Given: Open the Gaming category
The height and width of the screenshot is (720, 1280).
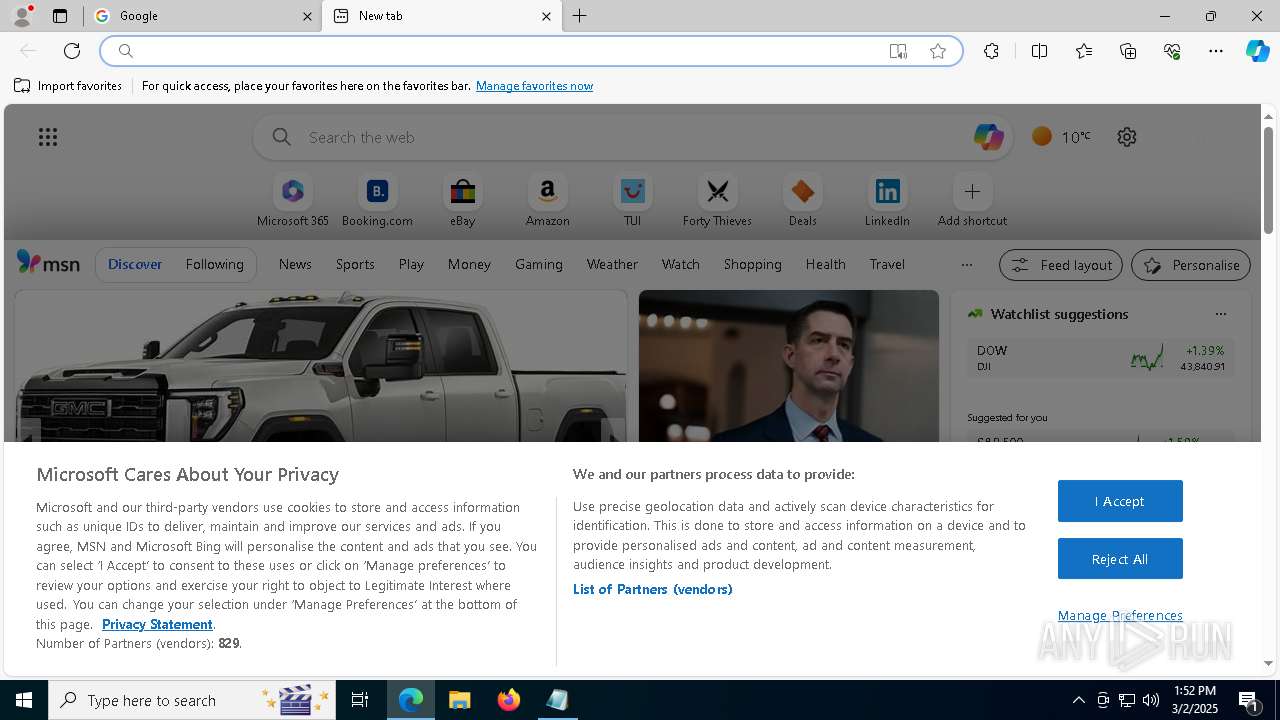Looking at the screenshot, I should coord(539,264).
